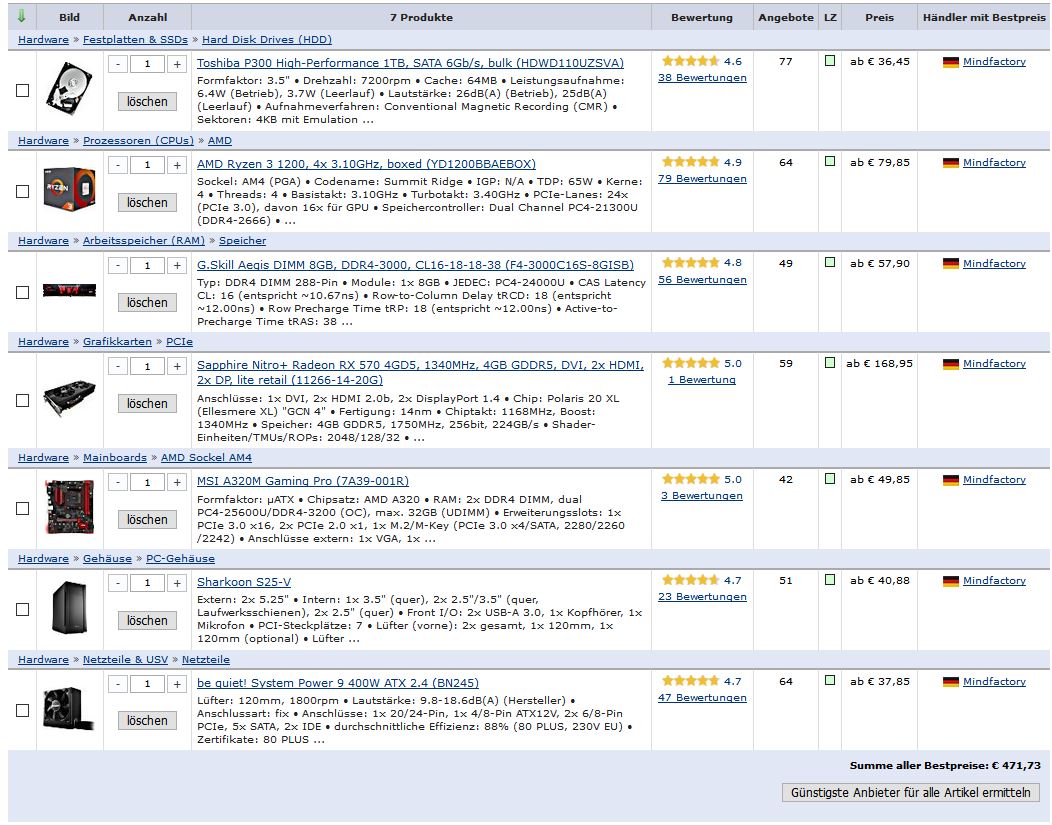Increase quantity of be quiet! System Power 9
1052x825 pixels.
(x=177, y=684)
